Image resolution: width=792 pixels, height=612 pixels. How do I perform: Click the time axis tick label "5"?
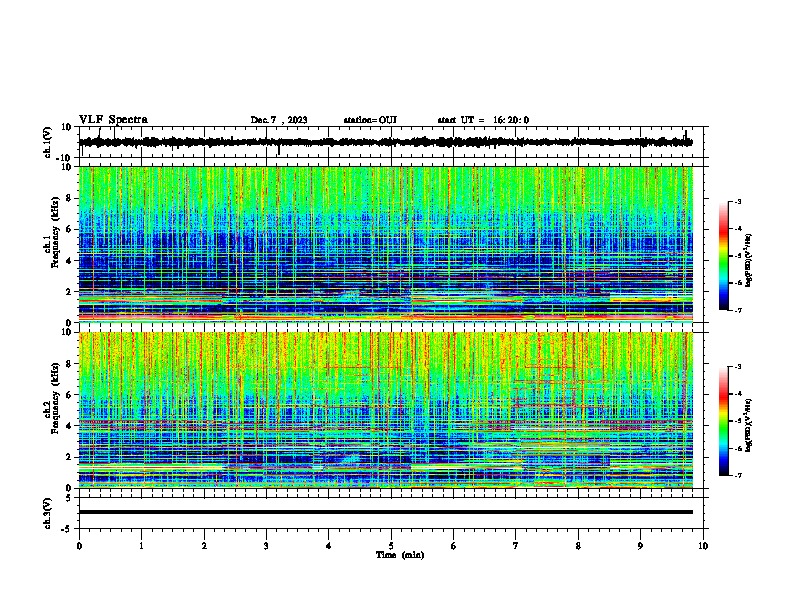coord(391,546)
